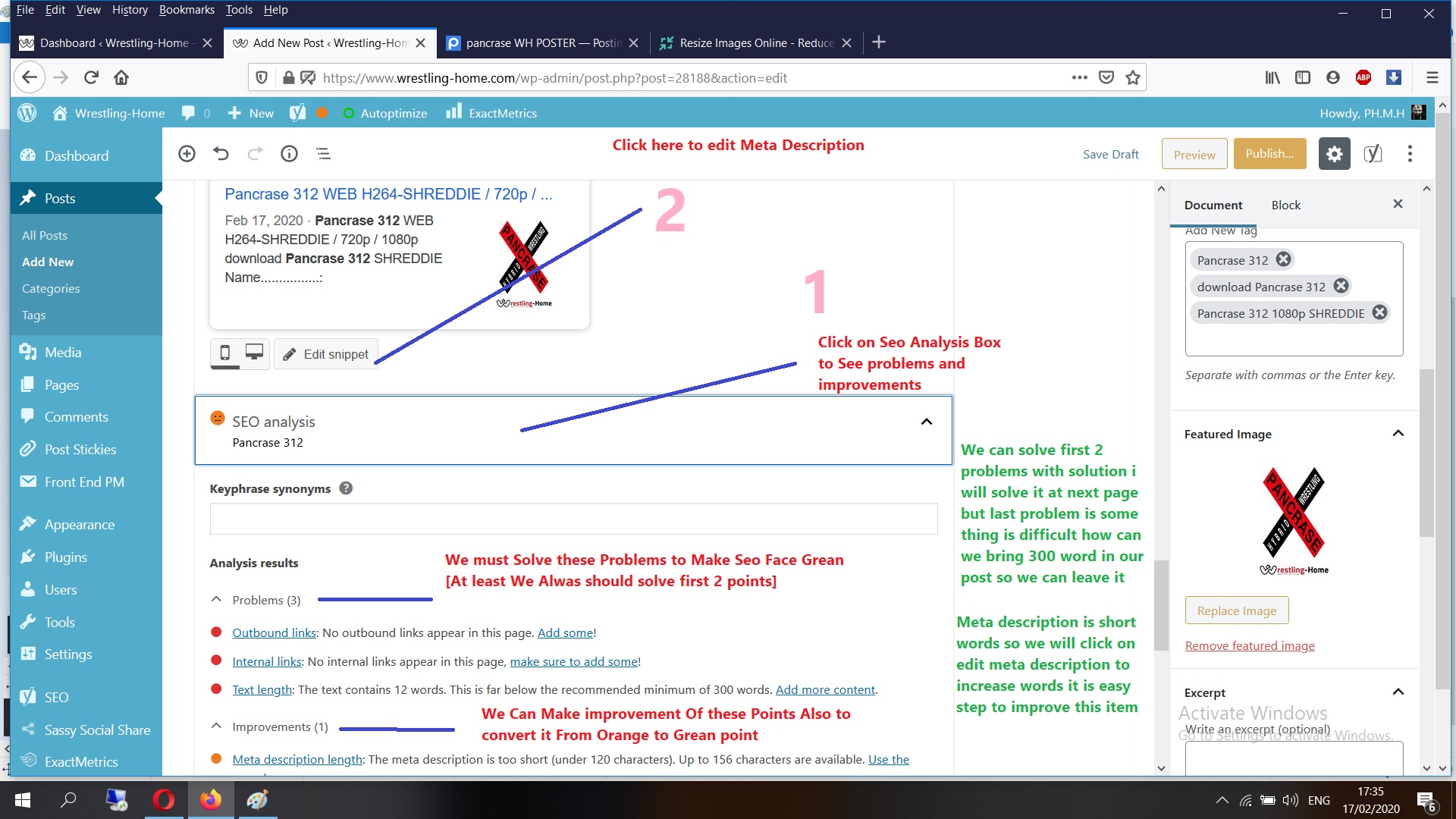Close the settings sidebar
1456x819 pixels.
click(1398, 204)
